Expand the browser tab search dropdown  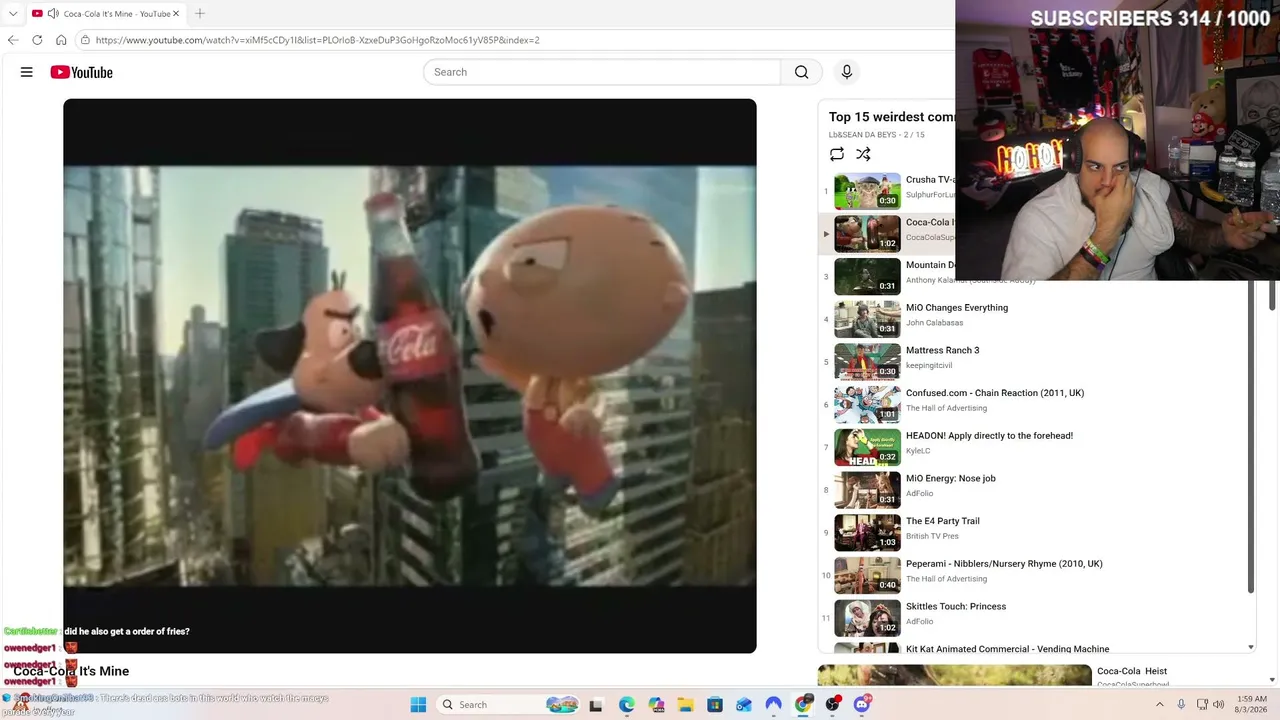13,14
